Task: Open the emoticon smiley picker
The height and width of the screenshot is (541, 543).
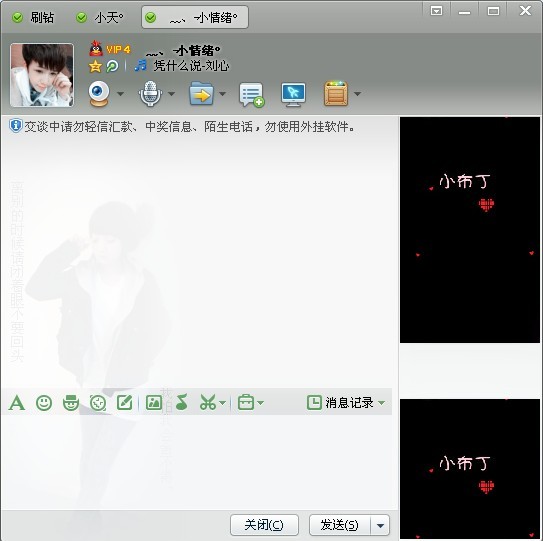Action: [44, 403]
